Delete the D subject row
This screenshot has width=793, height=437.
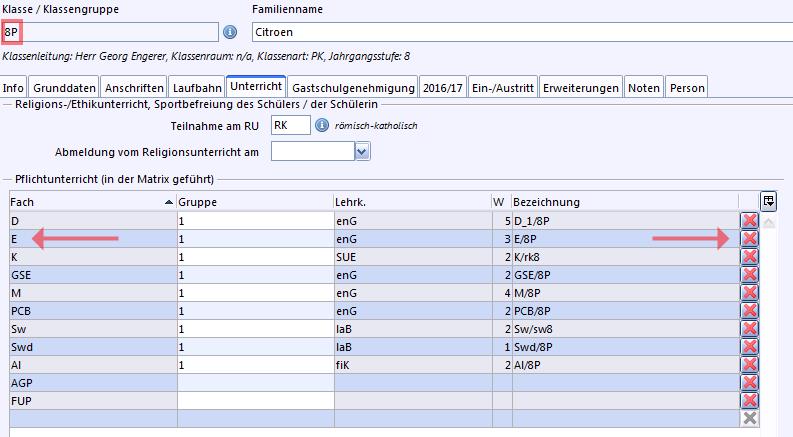(750, 221)
